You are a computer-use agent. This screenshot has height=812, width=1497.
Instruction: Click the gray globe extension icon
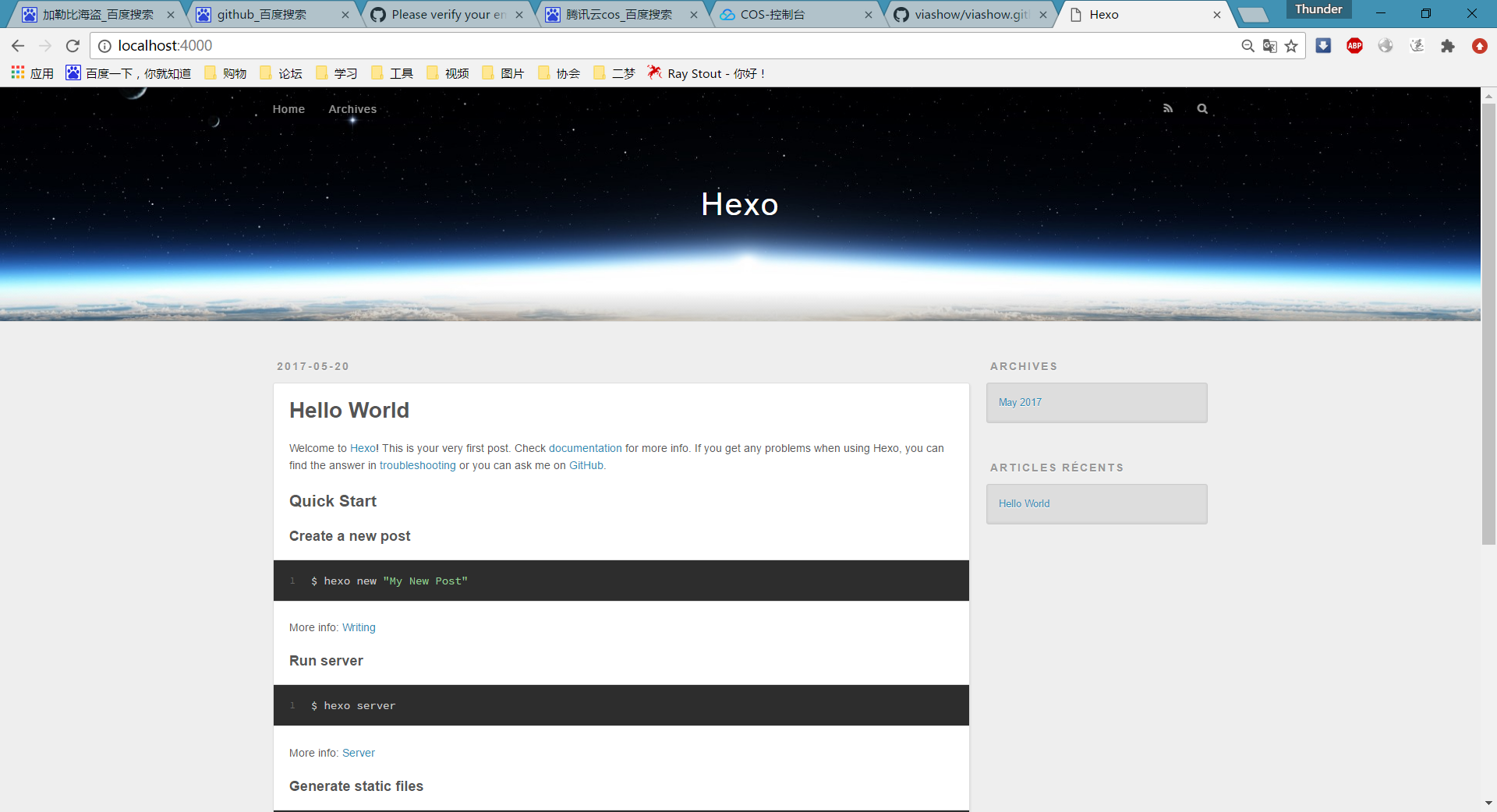1386,46
